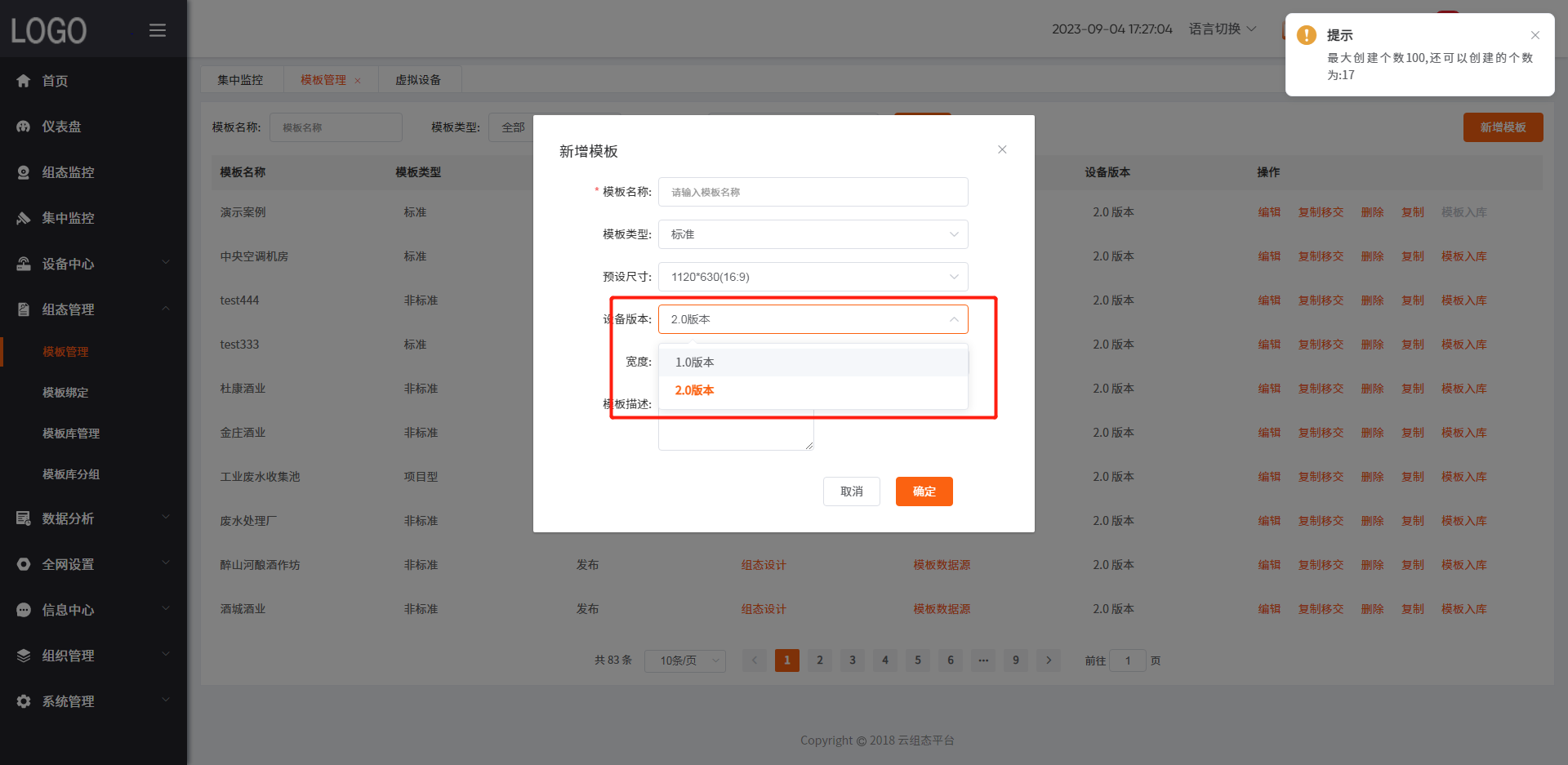Screen dimensions: 1568x765
Task: Switch to the 集中监控 tab
Action: point(240,80)
